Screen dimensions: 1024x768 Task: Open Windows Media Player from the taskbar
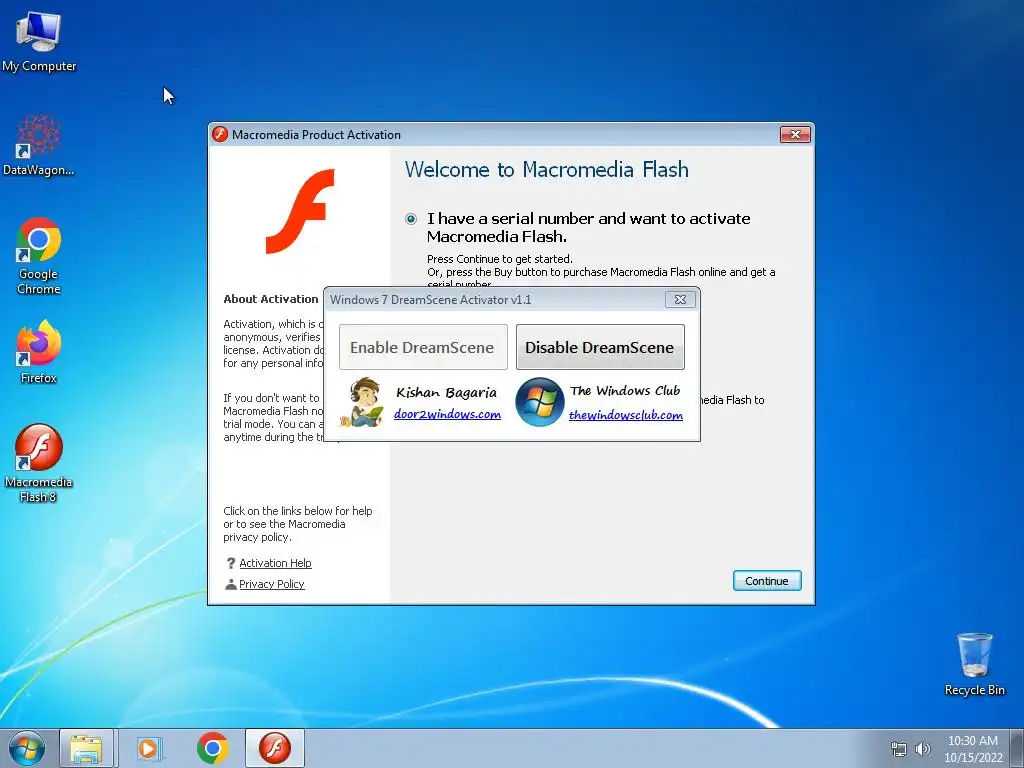(149, 748)
